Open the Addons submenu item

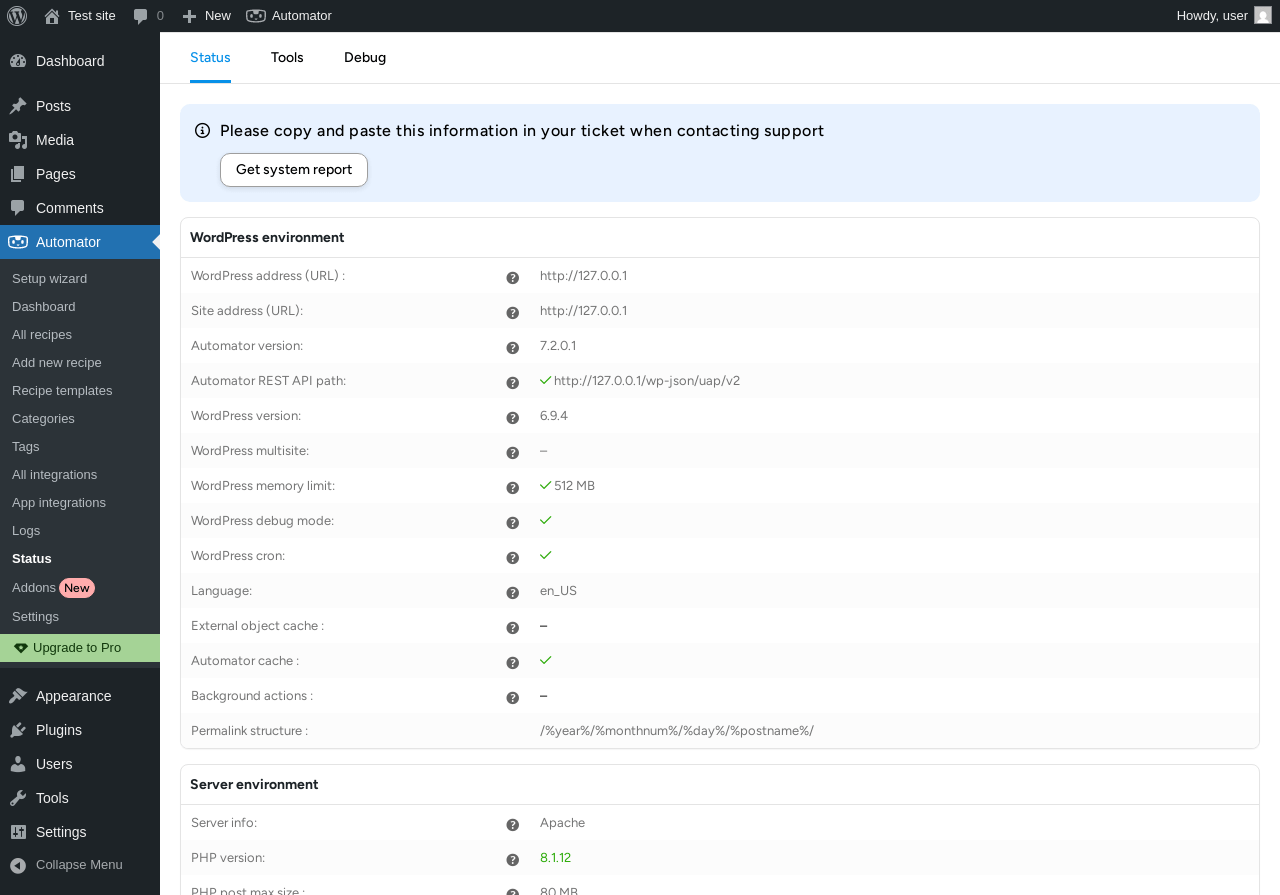tap(34, 588)
